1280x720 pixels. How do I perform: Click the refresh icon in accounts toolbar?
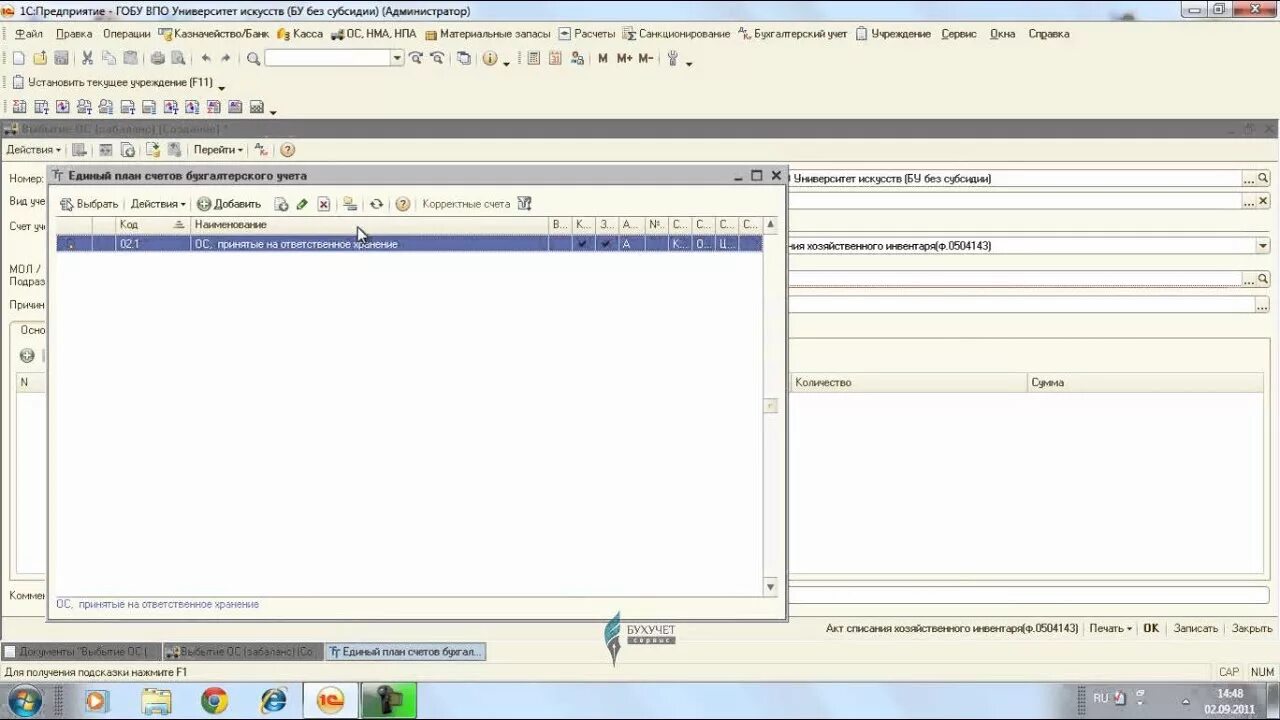[x=376, y=204]
